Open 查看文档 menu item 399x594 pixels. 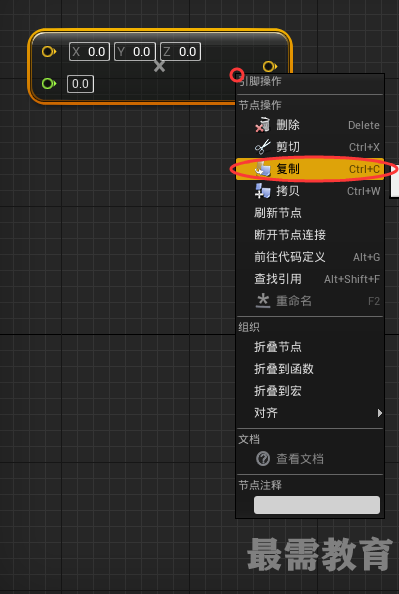coord(310,459)
